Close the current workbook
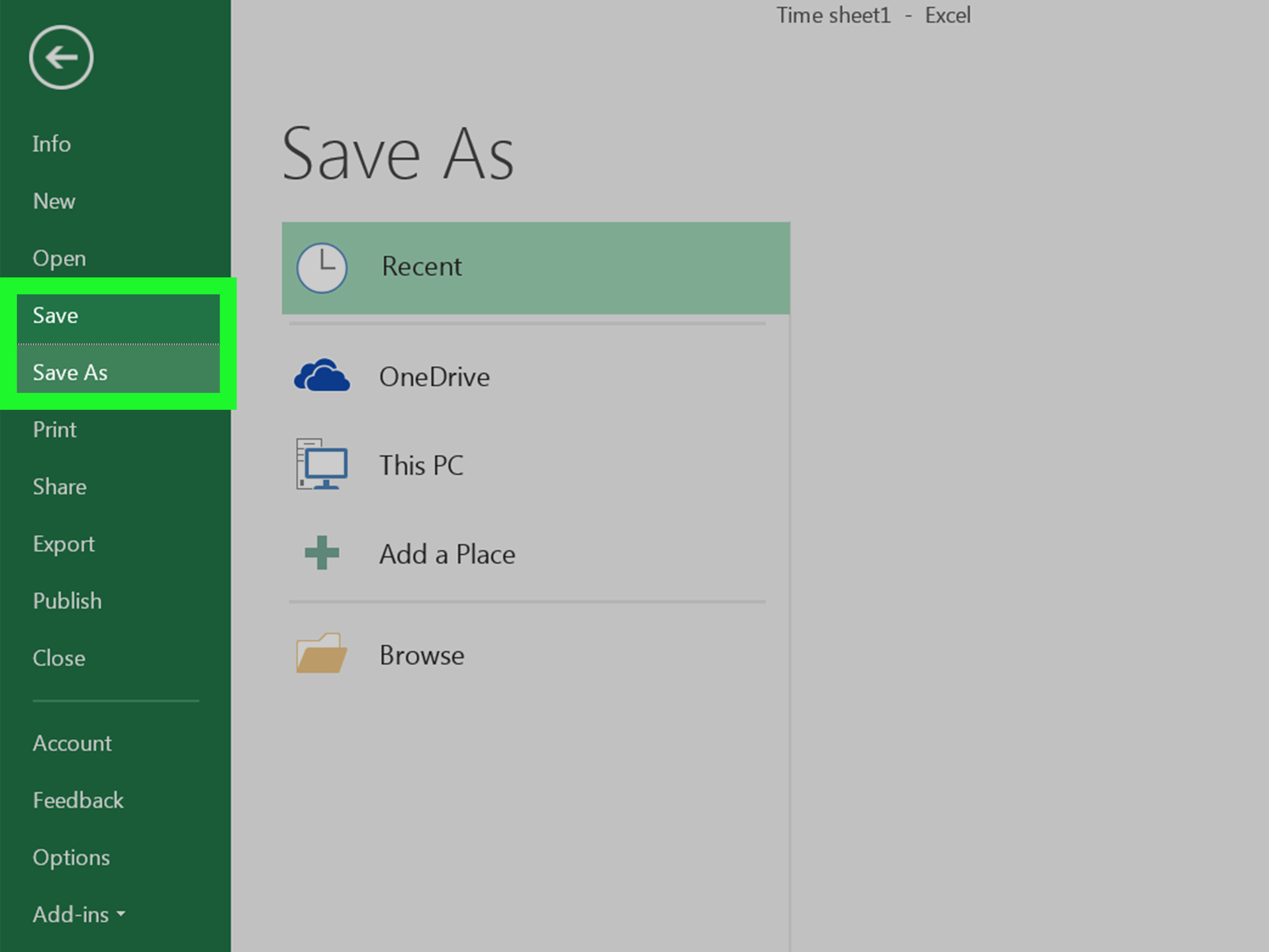The image size is (1269, 952). [58, 658]
